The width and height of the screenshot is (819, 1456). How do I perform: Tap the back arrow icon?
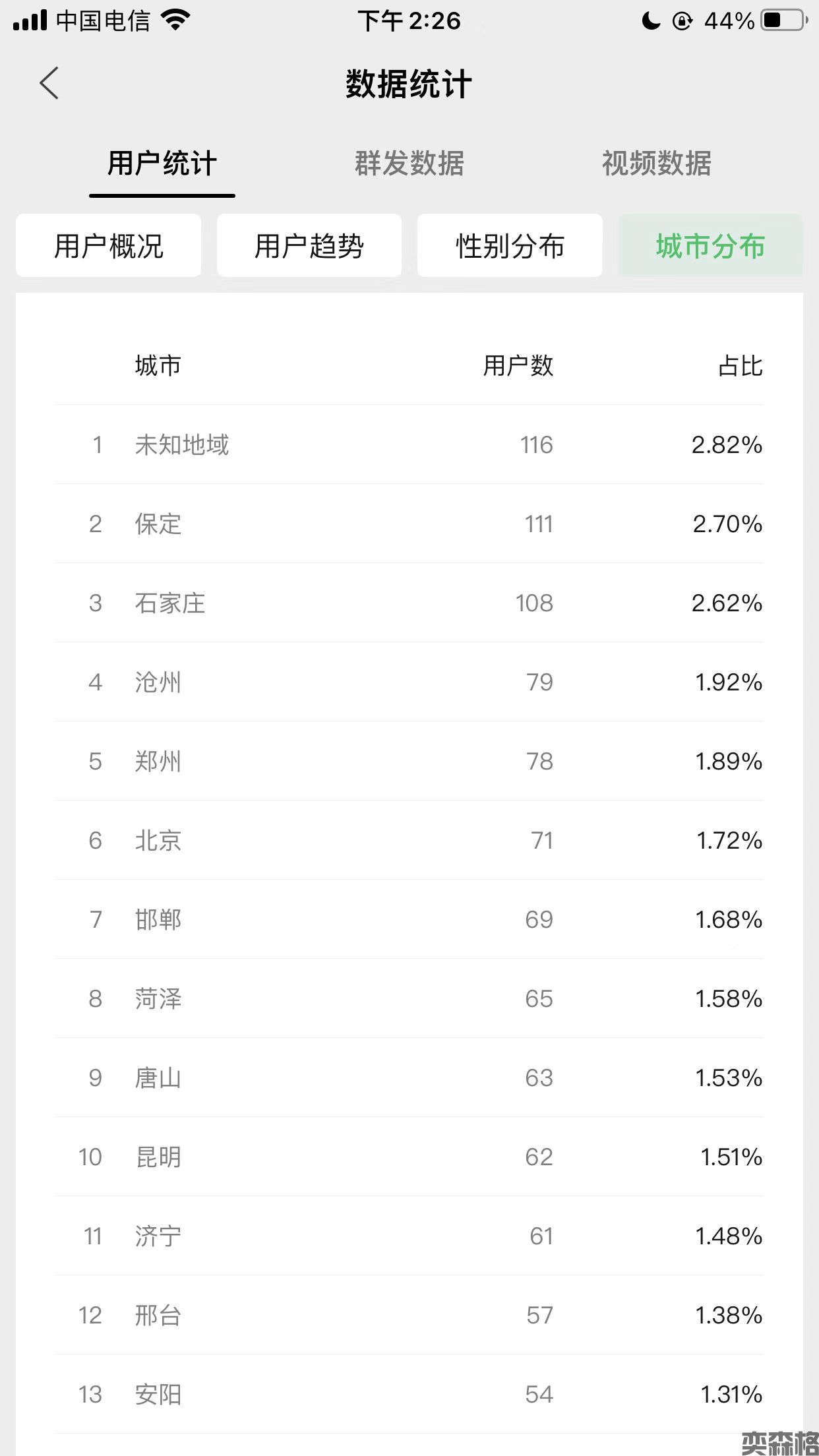click(49, 83)
